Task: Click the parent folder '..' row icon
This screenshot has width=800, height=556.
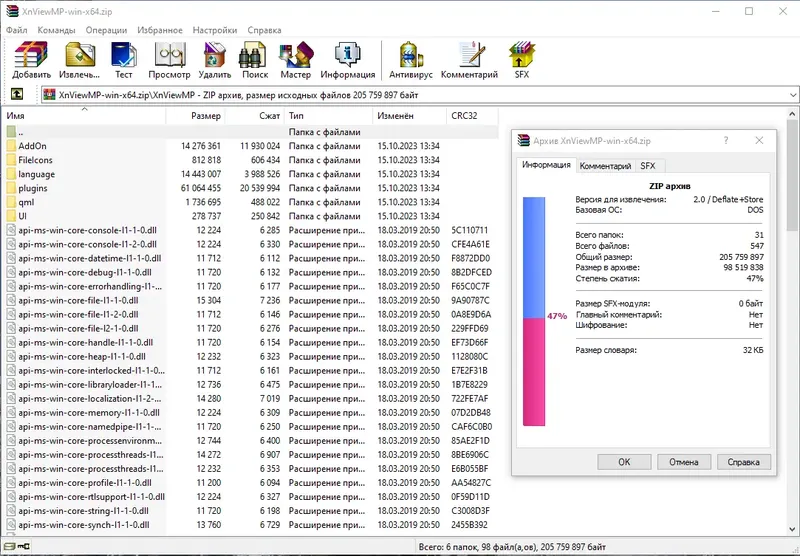Action: point(11,132)
